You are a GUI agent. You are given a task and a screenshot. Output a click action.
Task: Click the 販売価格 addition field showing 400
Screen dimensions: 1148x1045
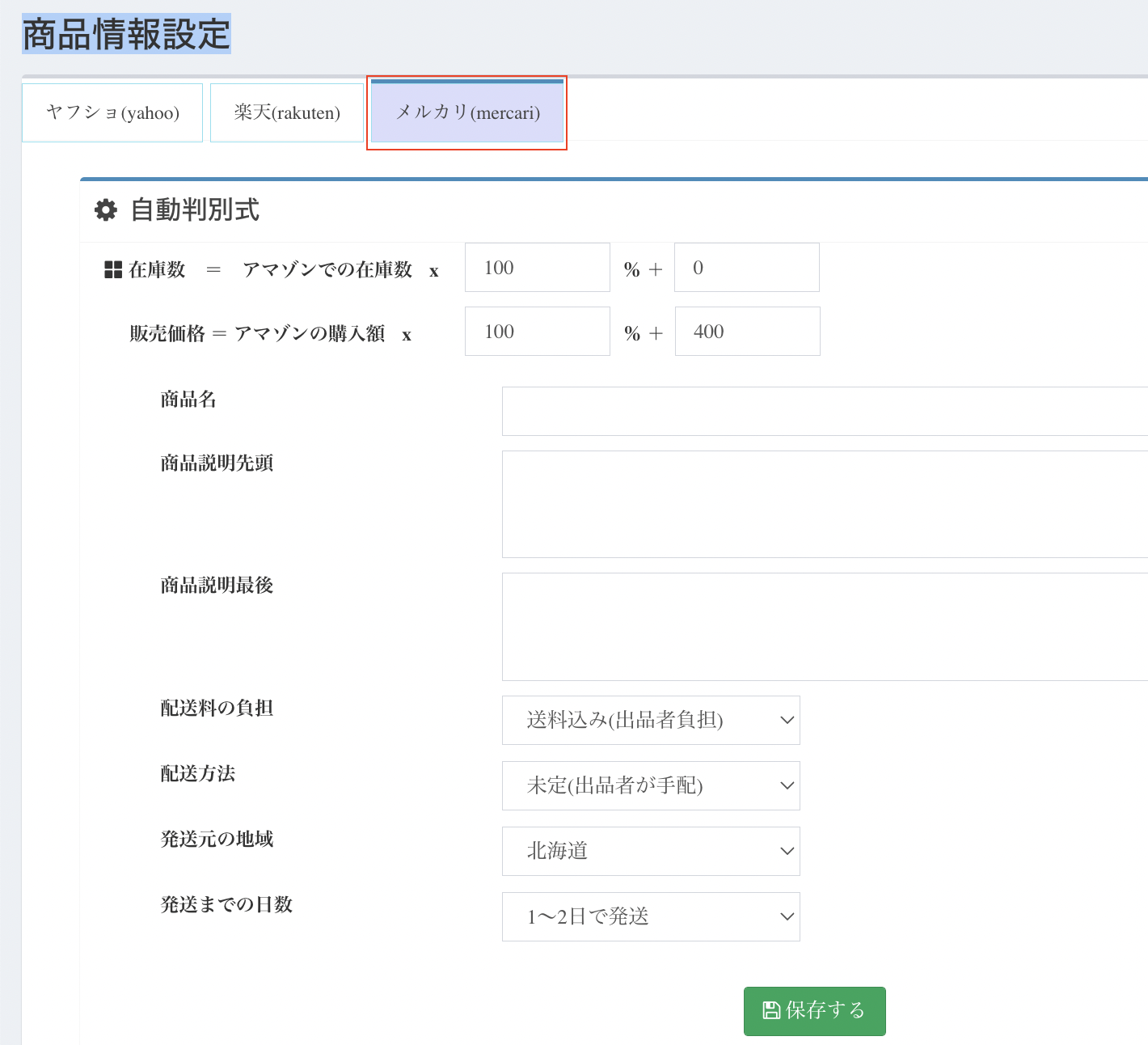pos(747,332)
